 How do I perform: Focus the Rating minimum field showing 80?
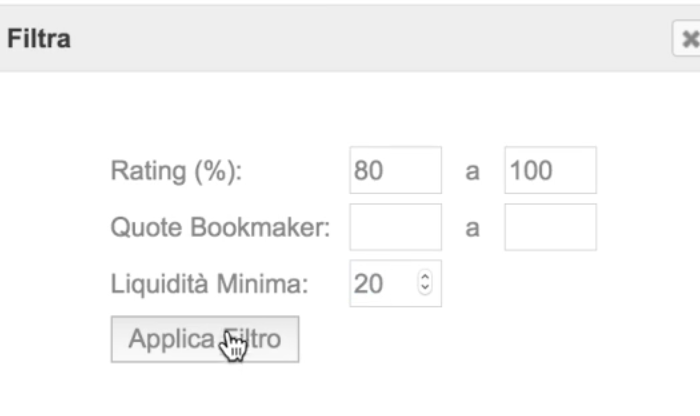pos(396,170)
